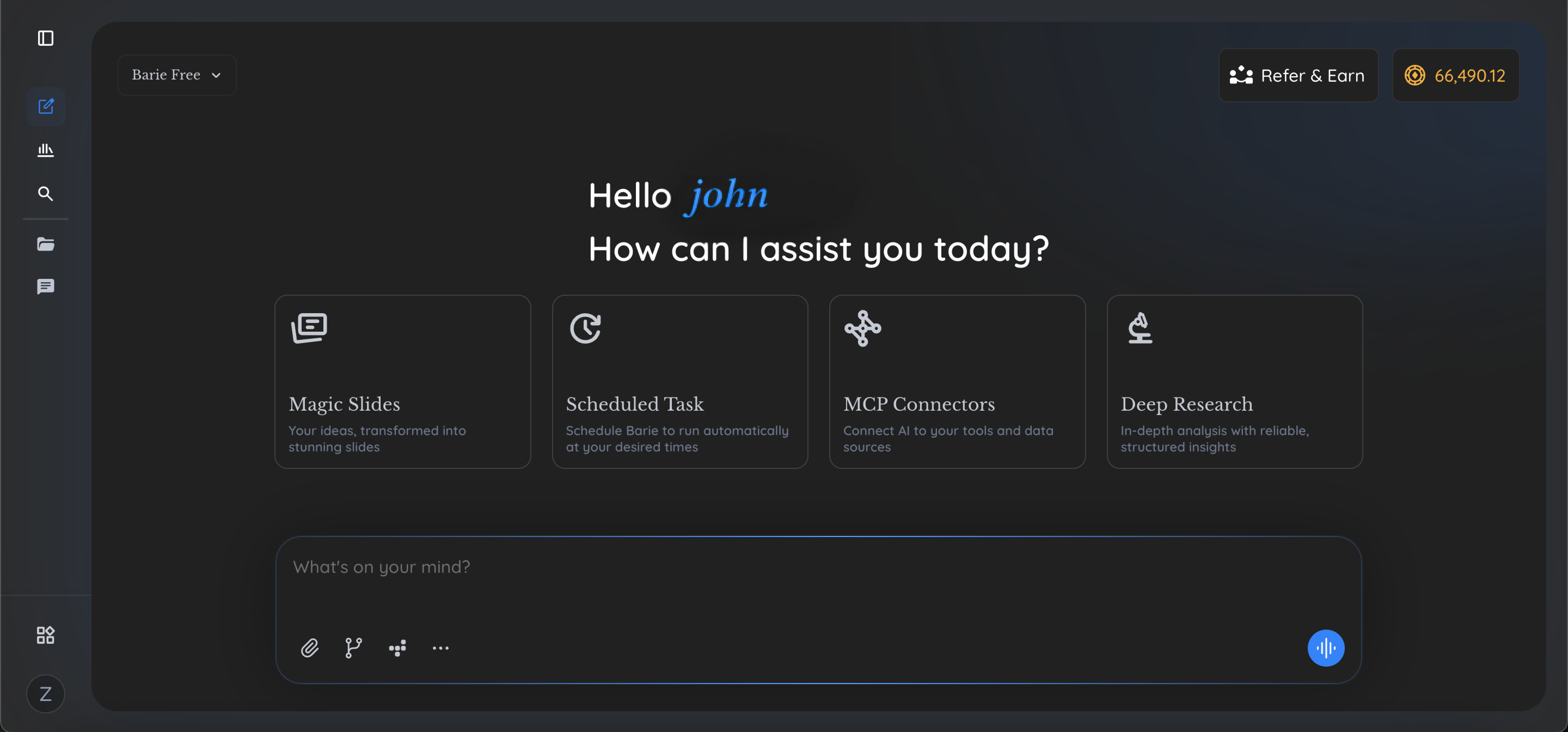
Task: Click the Refer & Earn people icon
Action: [x=1241, y=75]
